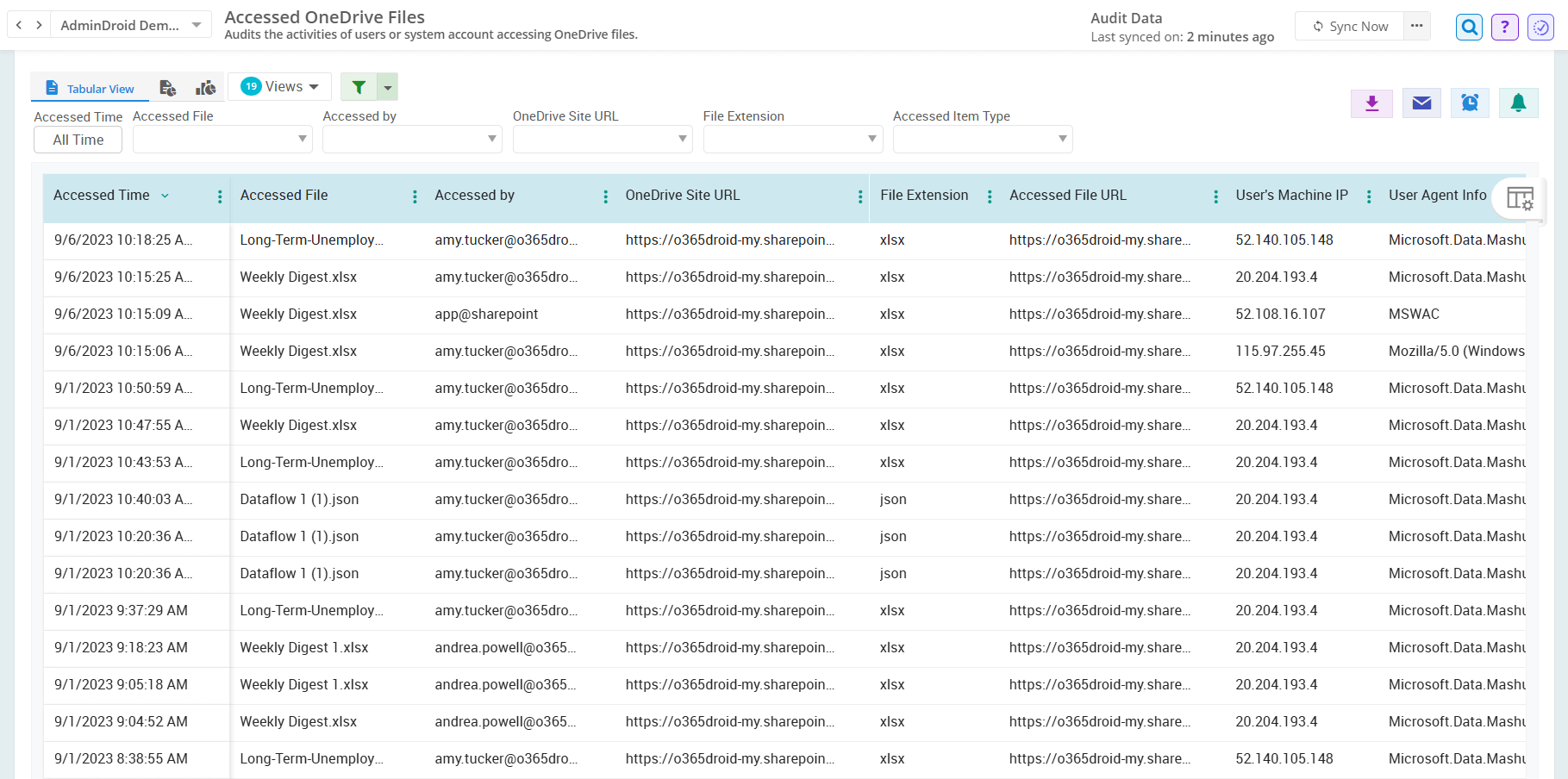Click the download report icon
The image size is (1568, 779).
click(x=1371, y=103)
